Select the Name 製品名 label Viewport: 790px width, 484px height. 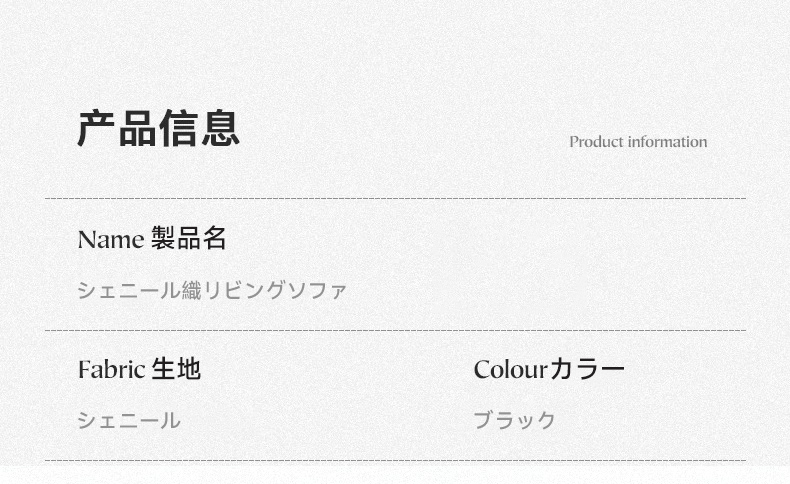pyautogui.click(x=152, y=238)
